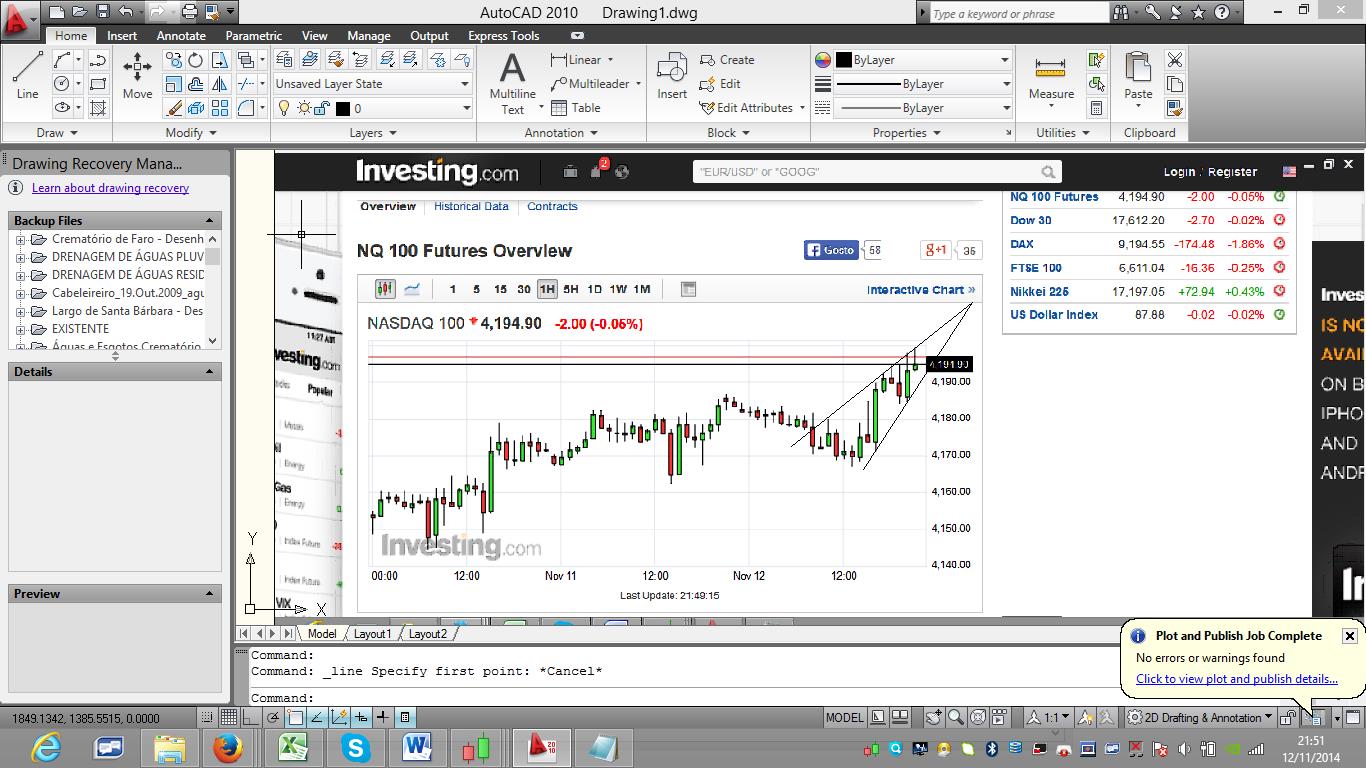Click to view plot and publish details
The image size is (1366, 768).
1236,679
